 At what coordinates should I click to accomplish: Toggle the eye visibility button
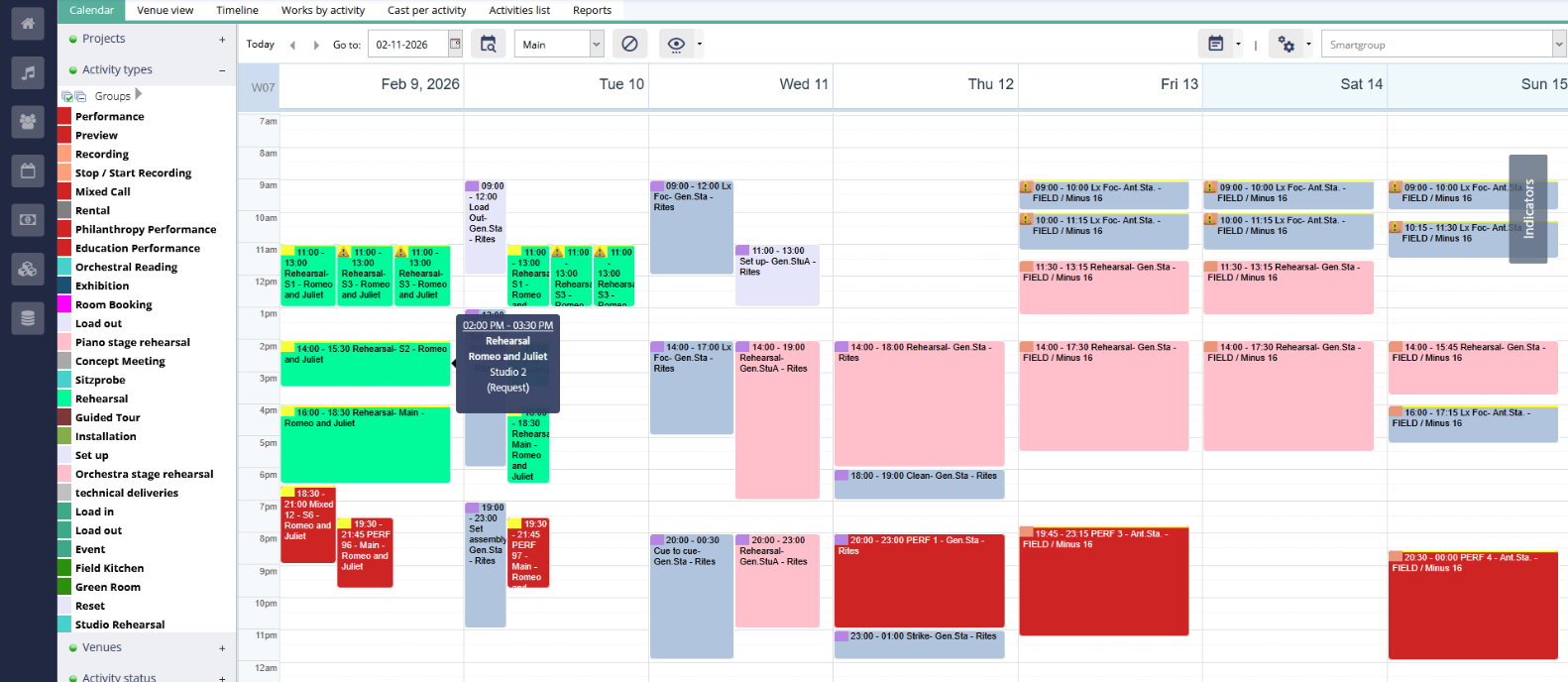point(676,45)
